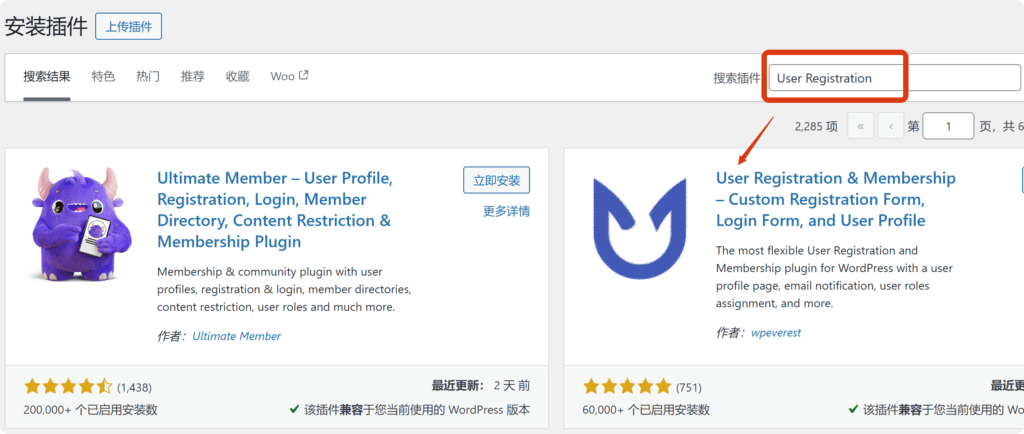Click User Registration compatibility checkmark icon
The height and width of the screenshot is (434, 1024).
click(x=854, y=410)
